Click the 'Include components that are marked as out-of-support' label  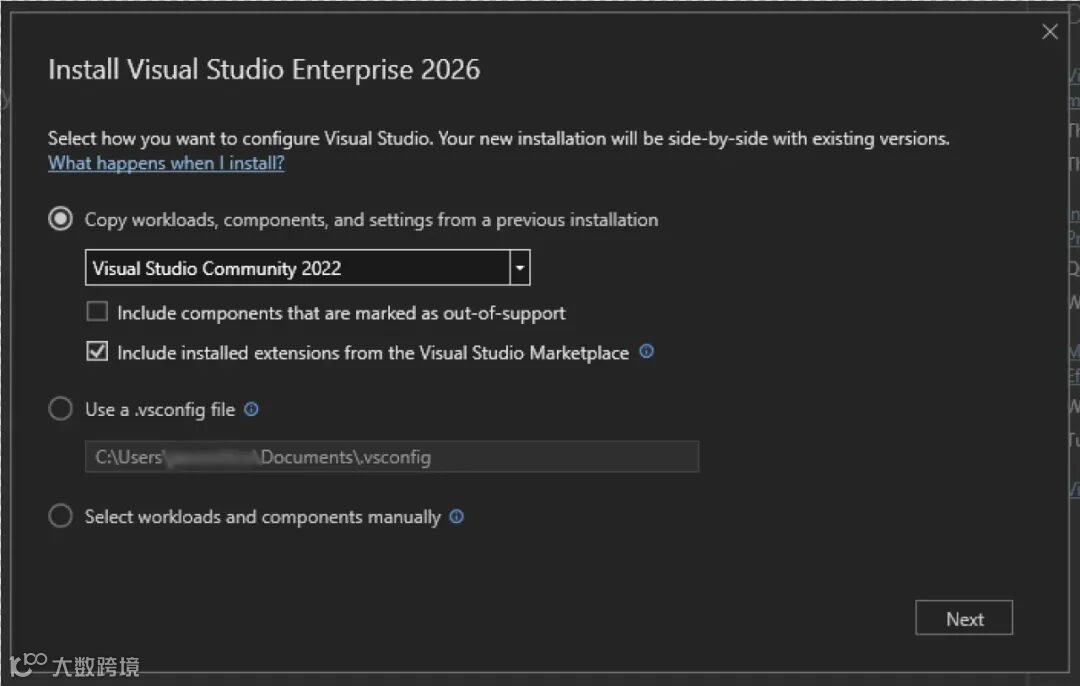tap(341, 313)
